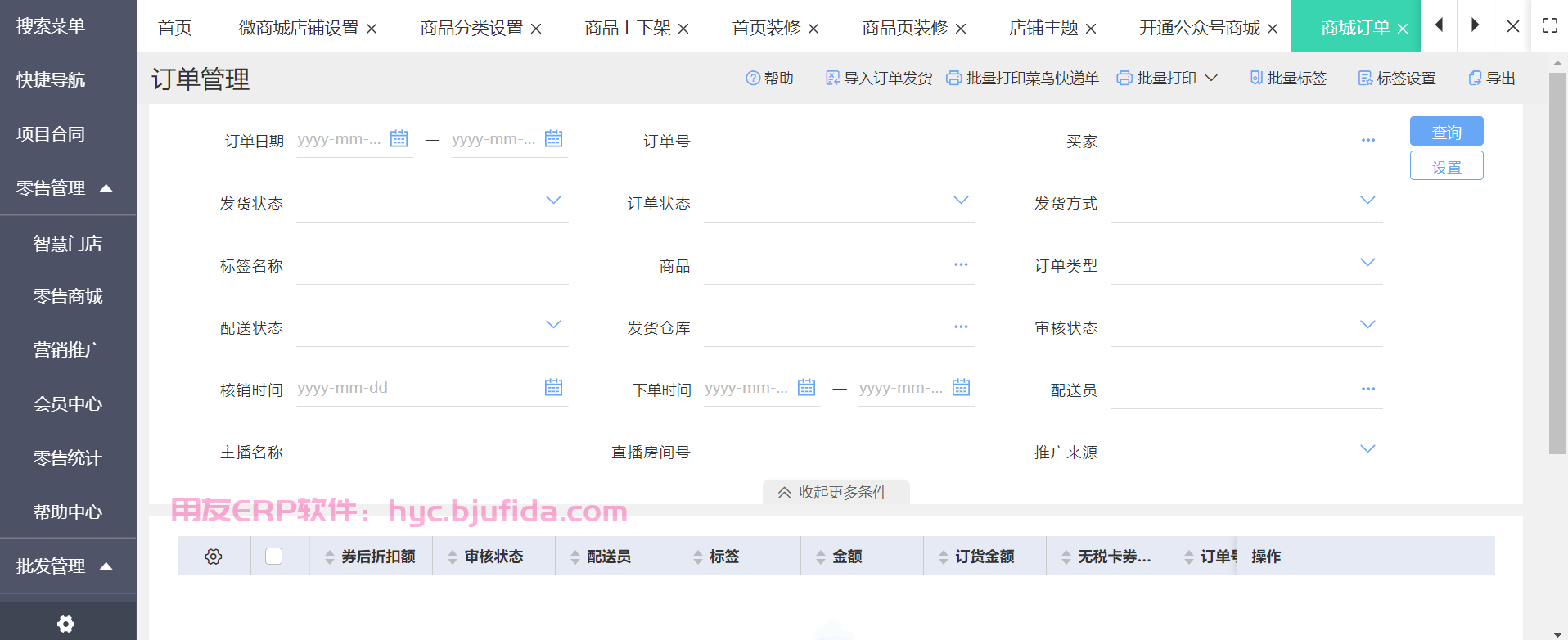Open 零售商城 in sidebar
Viewport: 1568px width, 640px height.
click(x=68, y=296)
